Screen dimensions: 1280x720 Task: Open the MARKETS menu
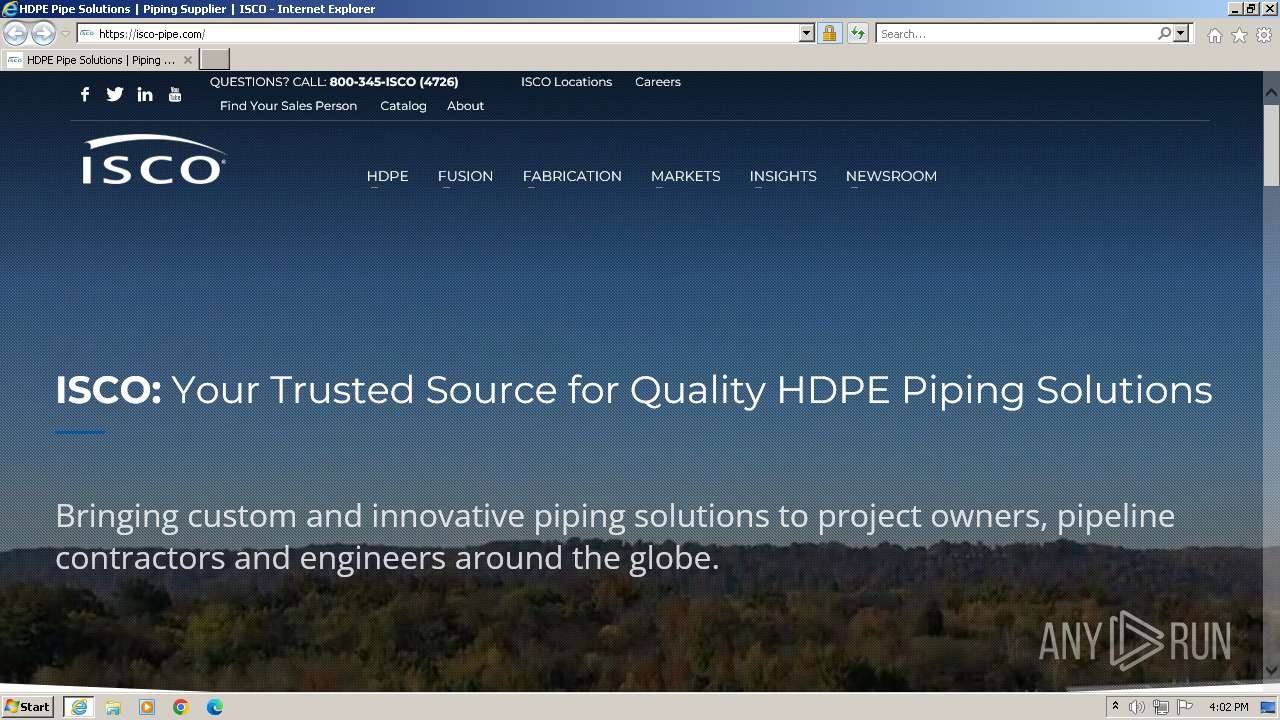(x=685, y=176)
